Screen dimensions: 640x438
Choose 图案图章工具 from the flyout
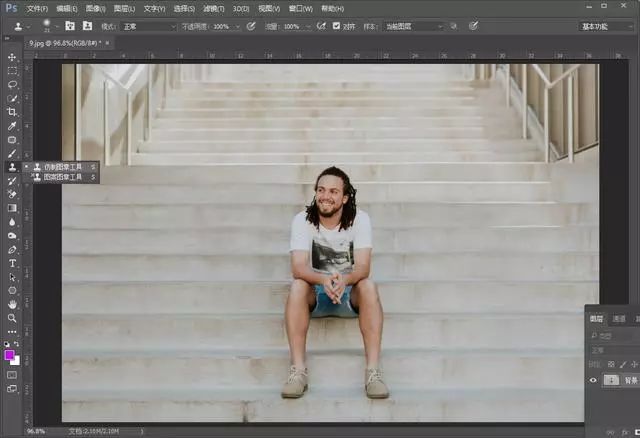tap(61, 177)
